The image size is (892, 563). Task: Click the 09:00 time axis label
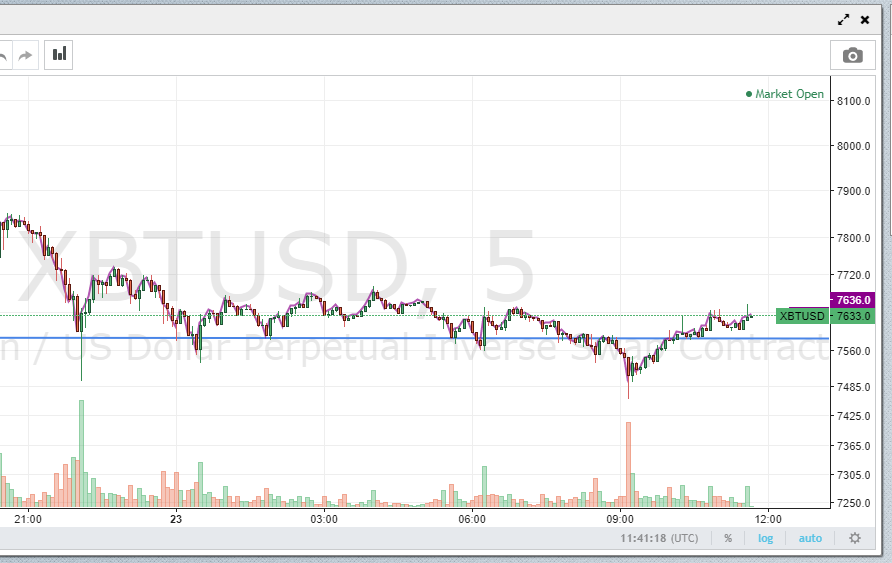(620, 519)
